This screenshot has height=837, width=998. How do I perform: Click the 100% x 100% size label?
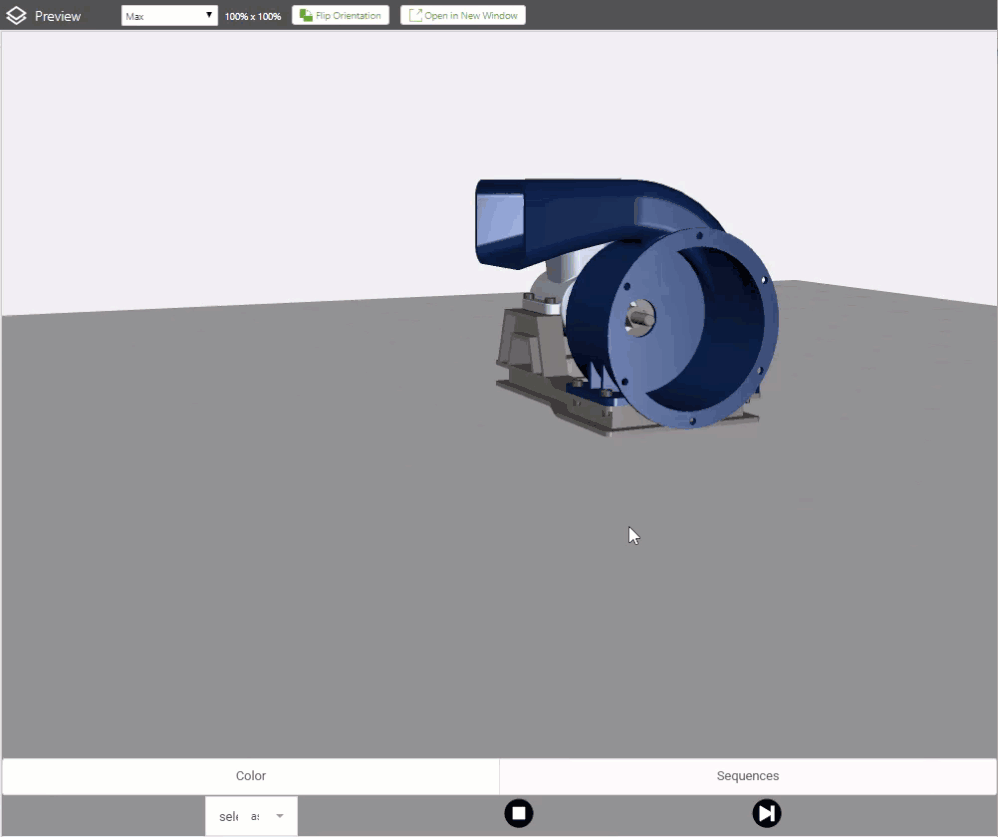click(x=252, y=16)
